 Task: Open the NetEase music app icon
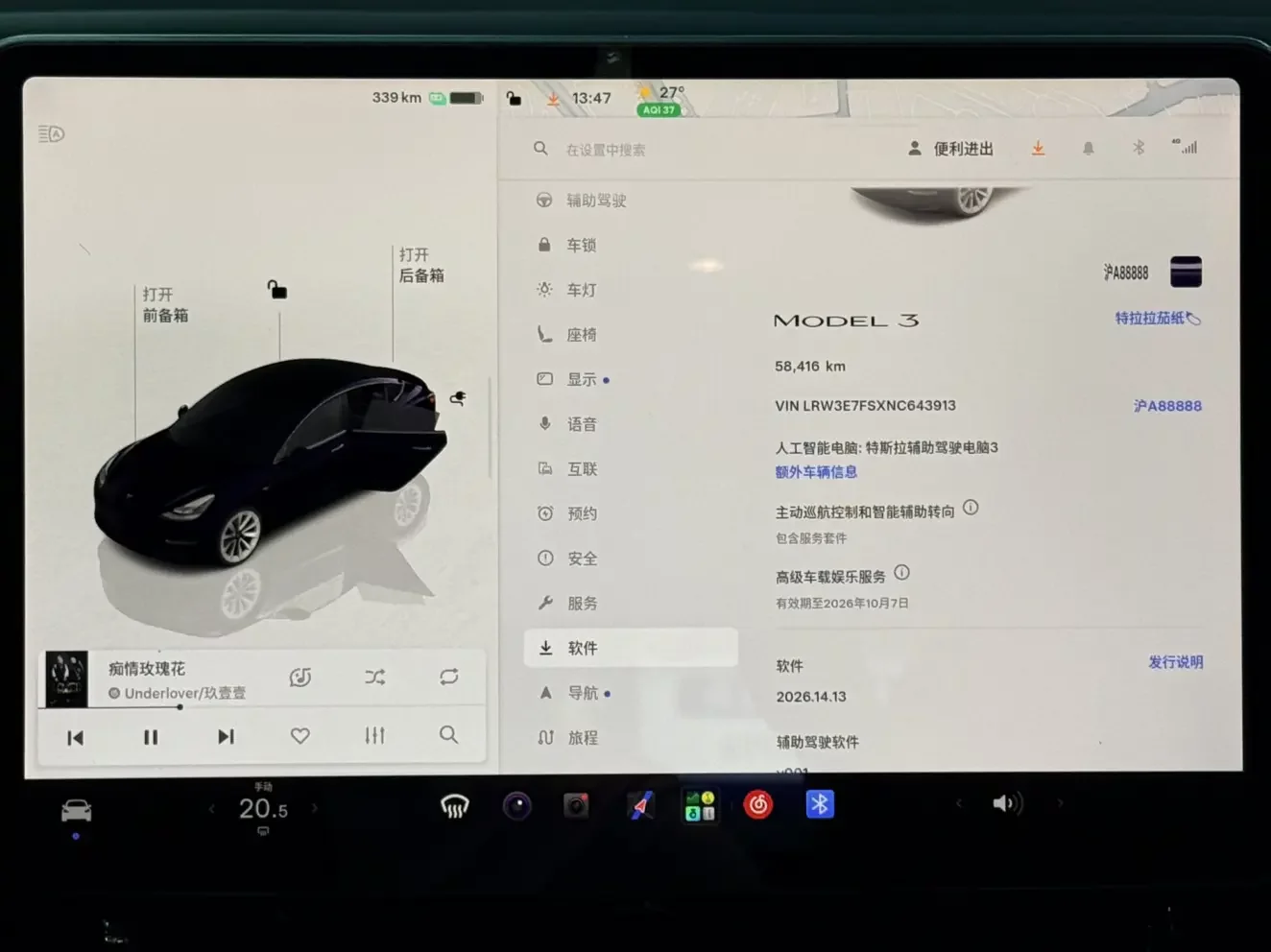pos(758,805)
